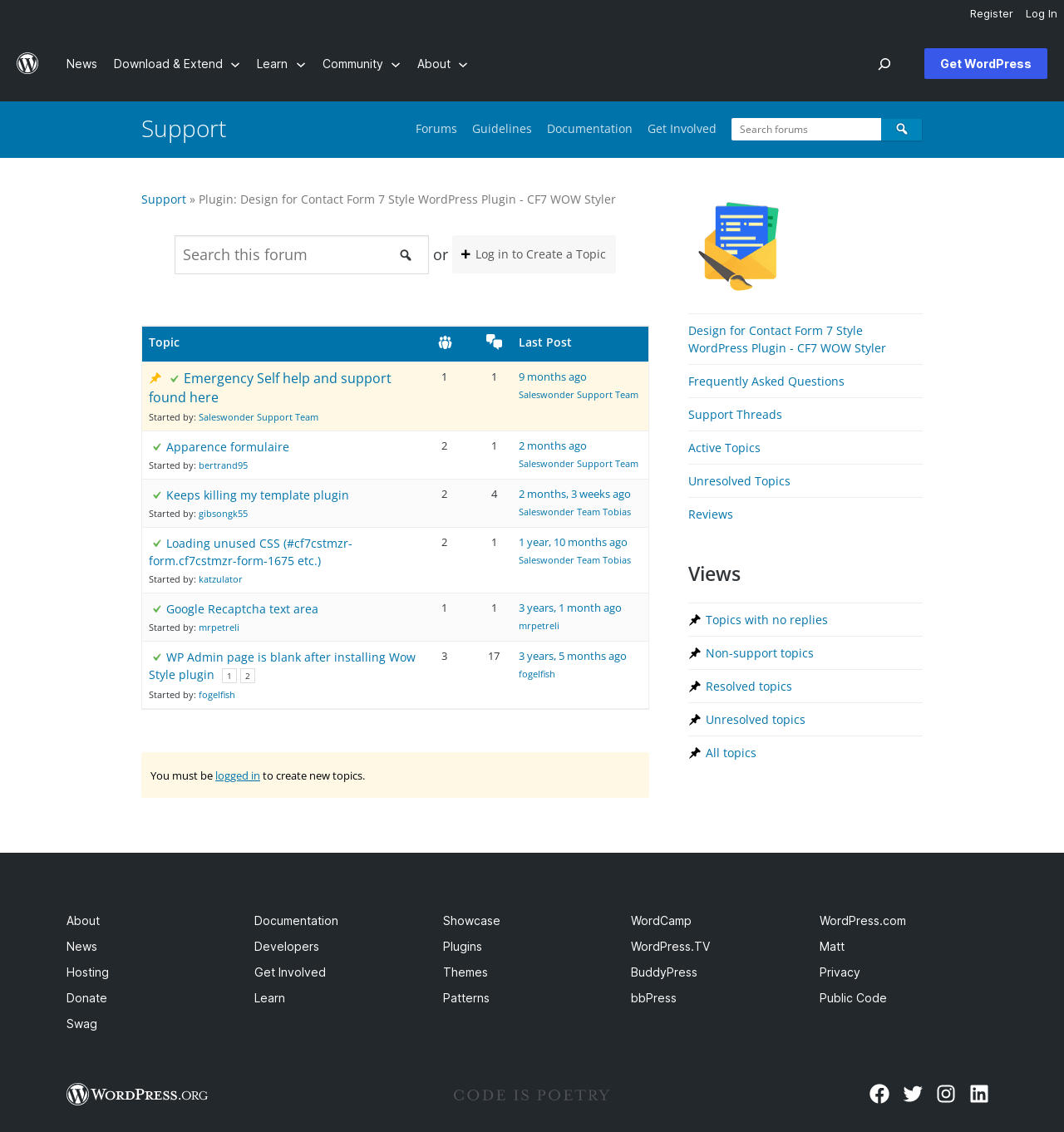This screenshot has height=1132, width=1064.
Task: Click the Get WordPress button
Action: [x=986, y=64]
